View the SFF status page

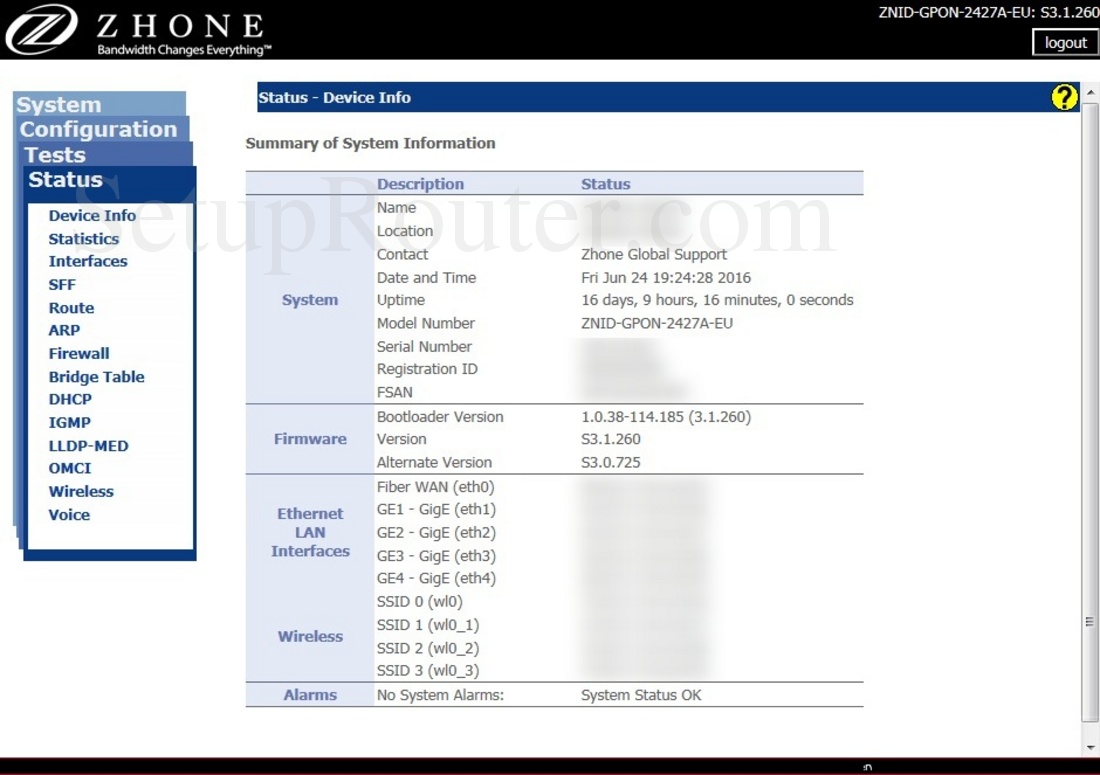62,285
